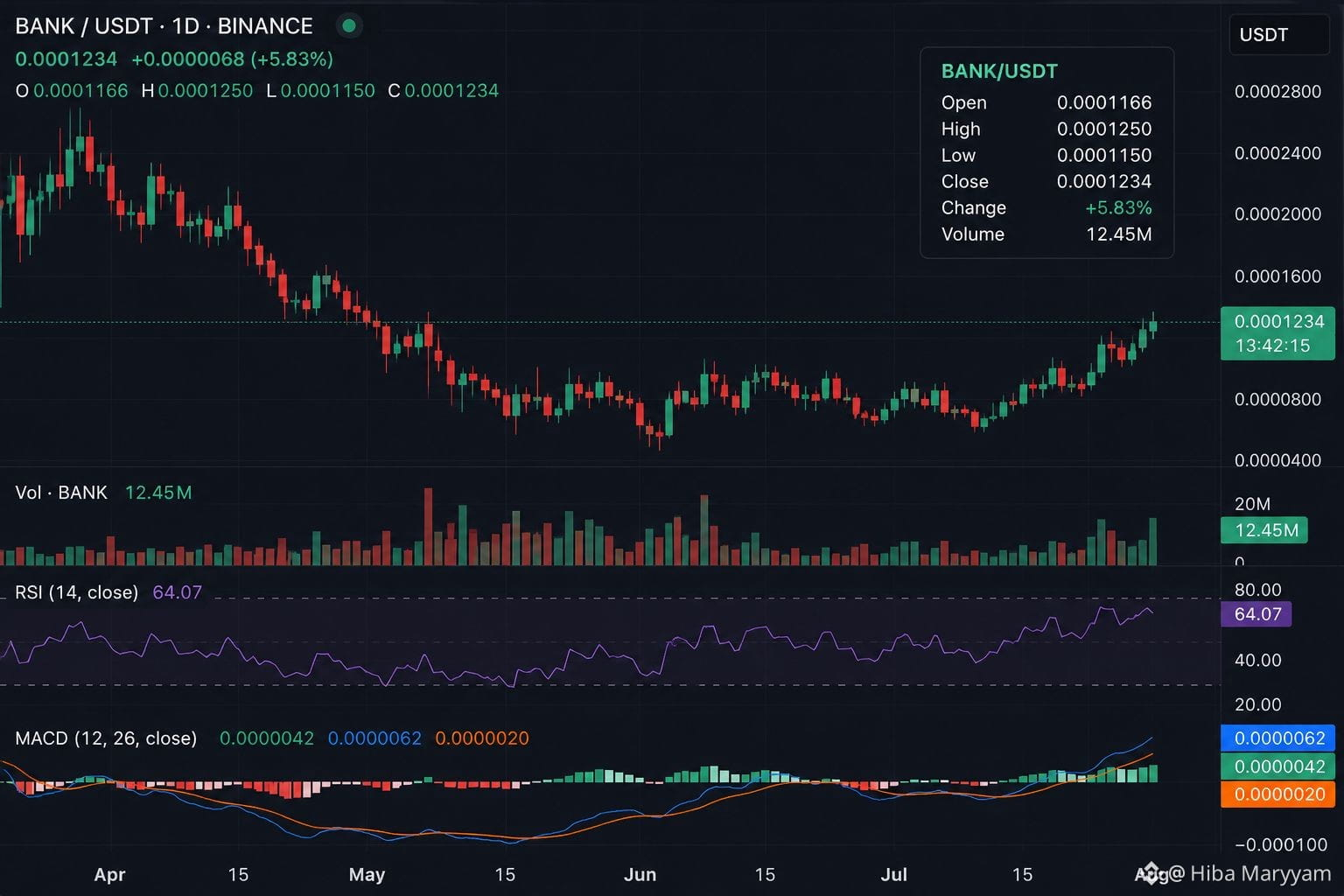The width and height of the screenshot is (1344, 896).
Task: Click the 13:42:15 candle countdown timer
Action: point(1272,346)
